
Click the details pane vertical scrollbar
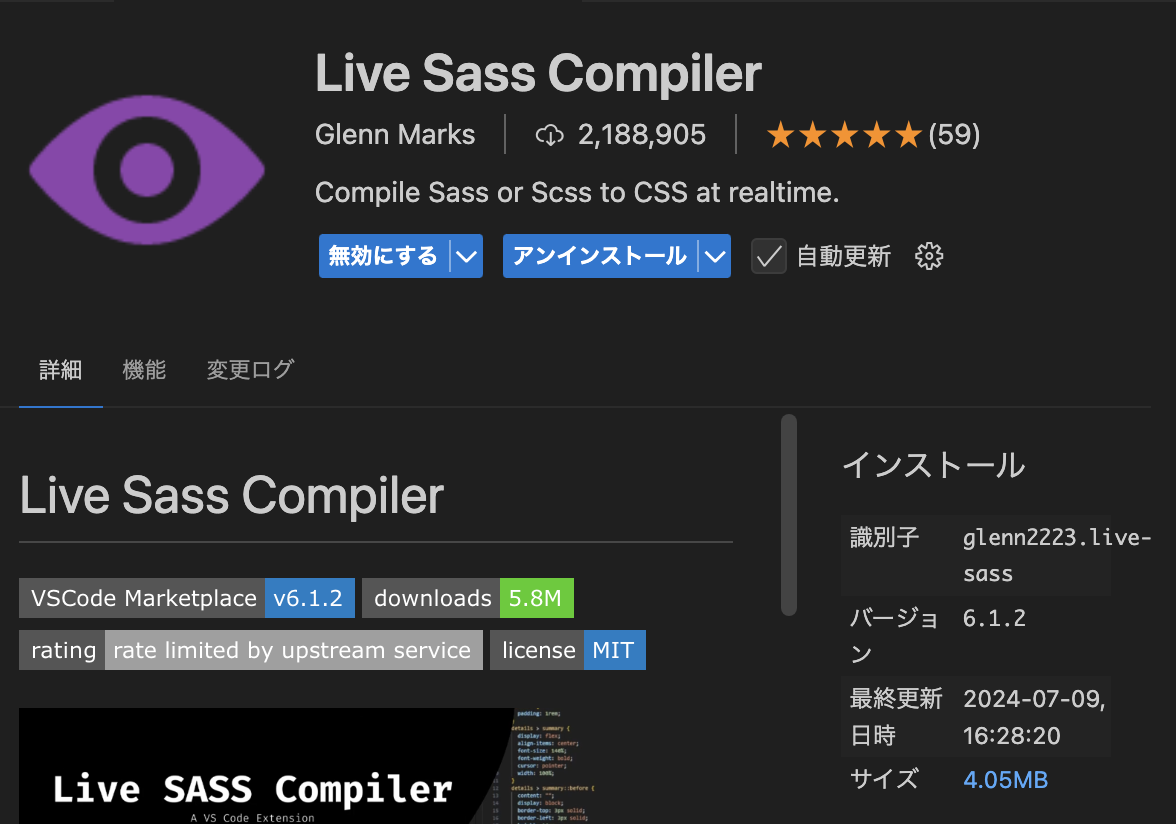pyautogui.click(x=788, y=515)
